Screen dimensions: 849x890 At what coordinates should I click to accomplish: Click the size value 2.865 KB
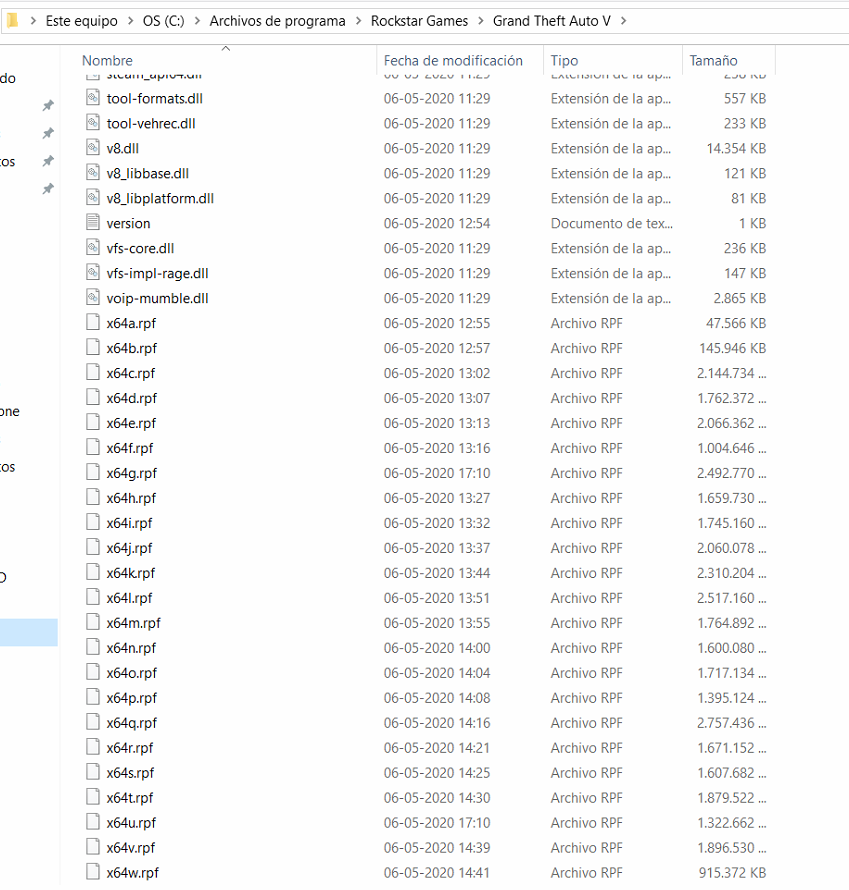tap(740, 299)
